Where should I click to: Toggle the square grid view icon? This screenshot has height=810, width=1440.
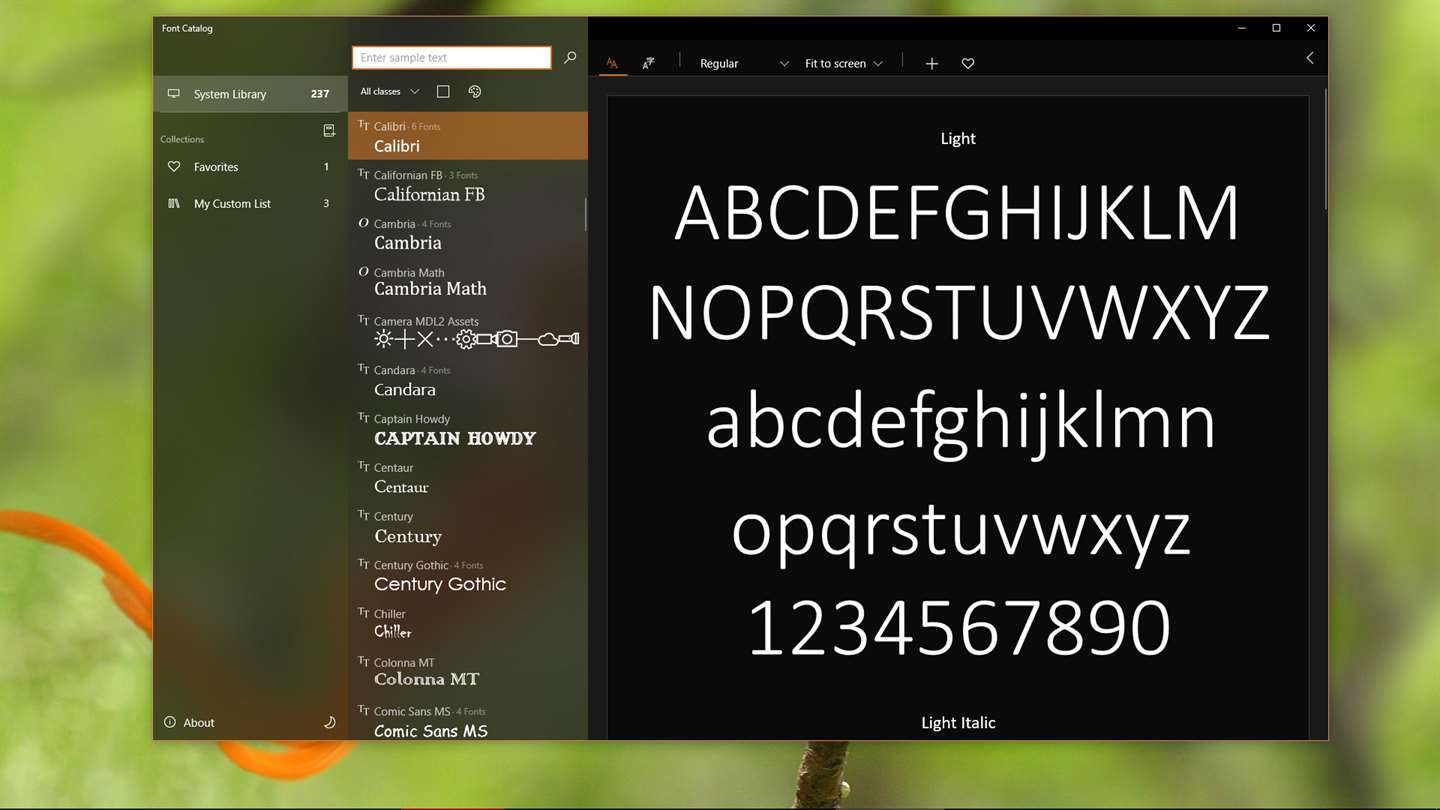[443, 91]
